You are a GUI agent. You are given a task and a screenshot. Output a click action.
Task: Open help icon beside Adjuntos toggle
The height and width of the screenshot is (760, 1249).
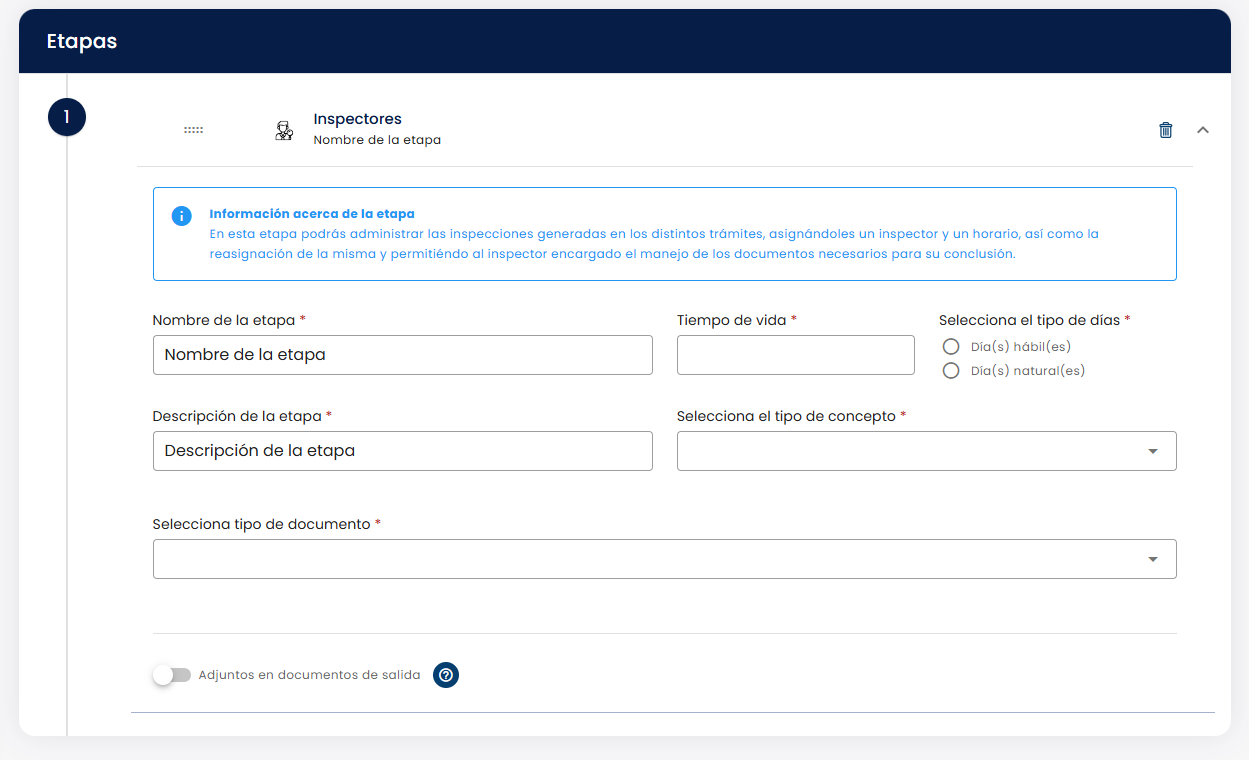[446, 675]
